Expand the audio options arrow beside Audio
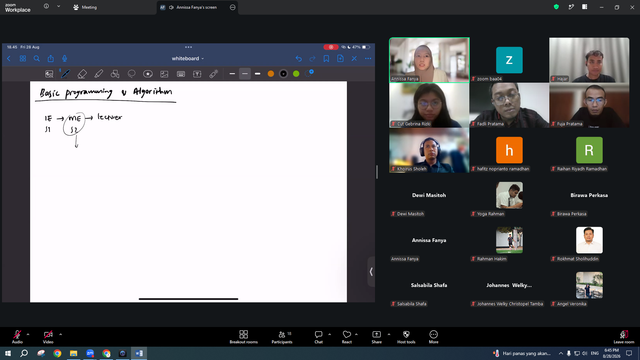 [x=28, y=334]
